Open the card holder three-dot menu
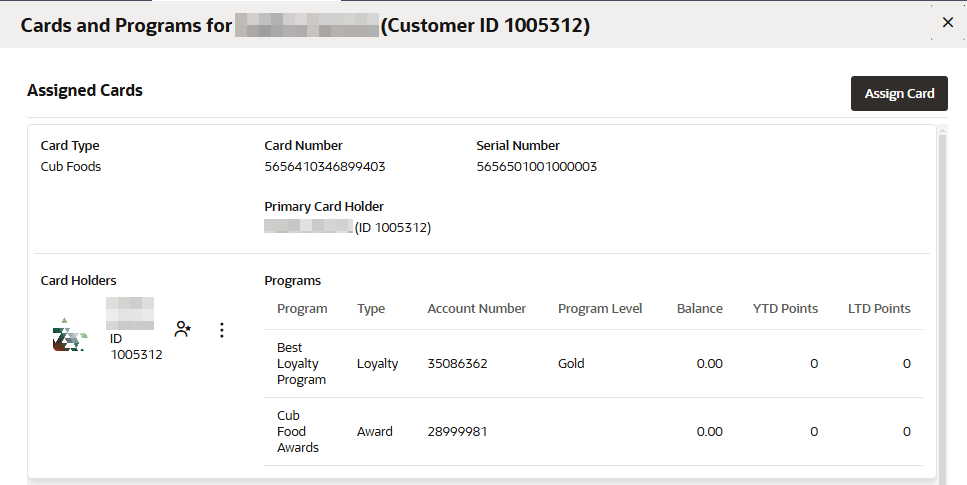Screen dimensions: 967x485 (221, 330)
